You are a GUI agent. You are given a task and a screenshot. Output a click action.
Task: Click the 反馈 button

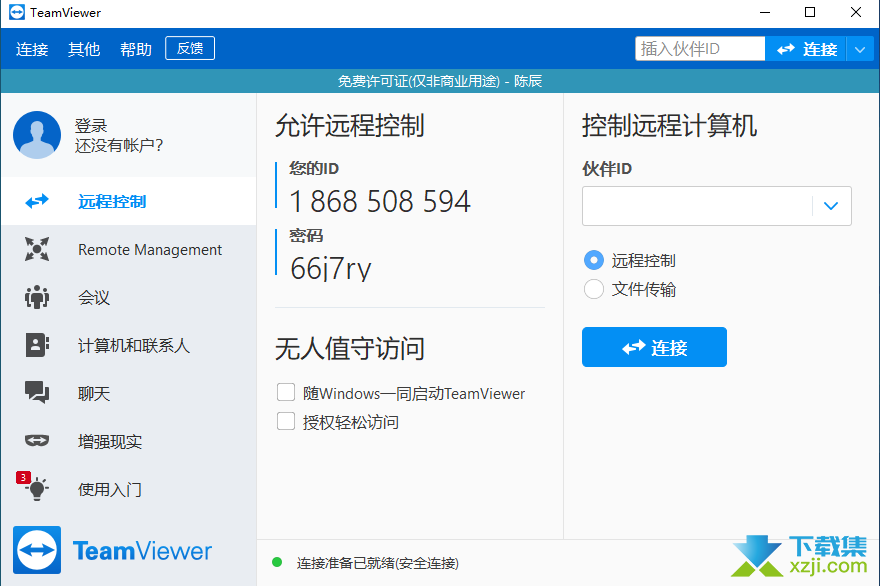(190, 48)
